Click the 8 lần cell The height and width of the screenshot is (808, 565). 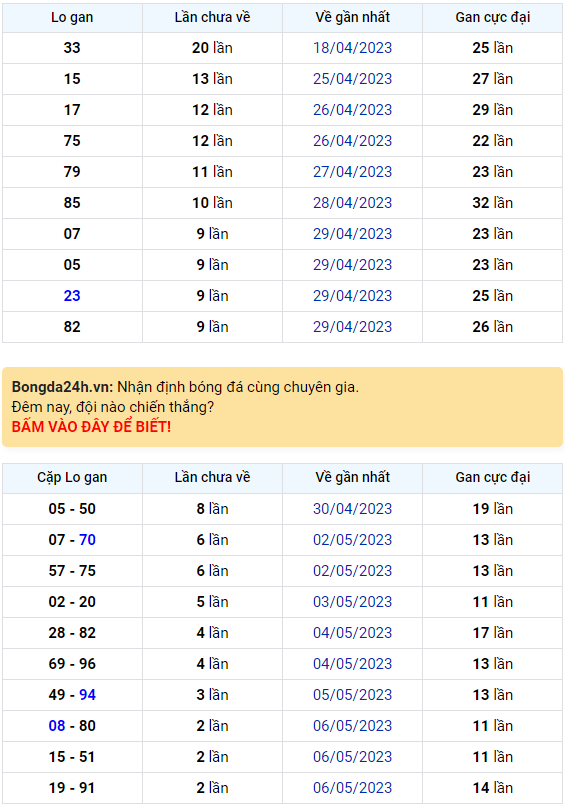click(x=212, y=509)
